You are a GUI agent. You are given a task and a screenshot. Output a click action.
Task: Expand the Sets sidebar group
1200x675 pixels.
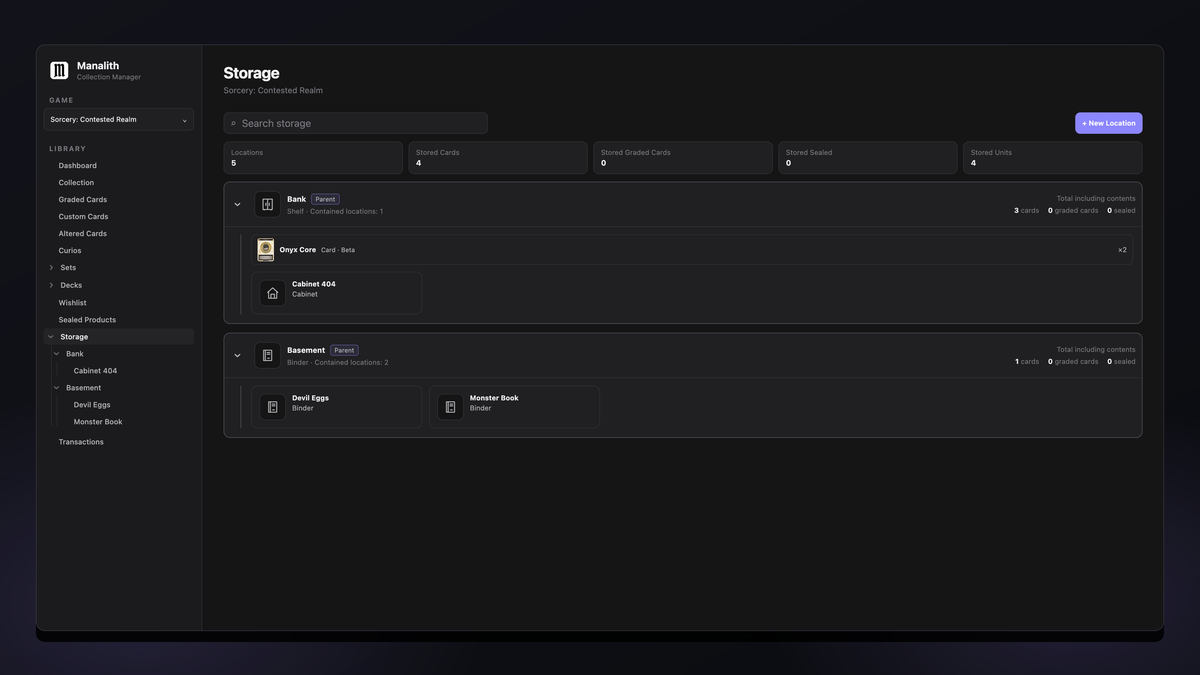click(51, 268)
